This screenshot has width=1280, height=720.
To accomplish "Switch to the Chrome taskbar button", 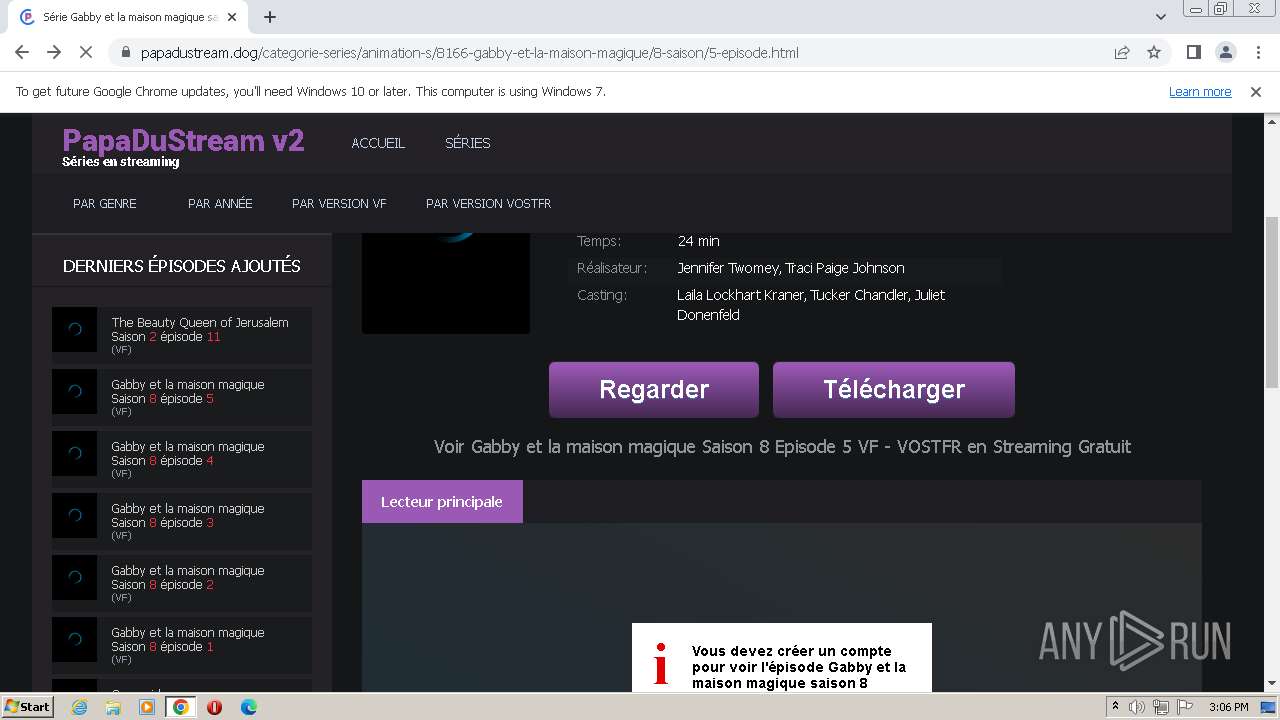I will click(x=180, y=707).
